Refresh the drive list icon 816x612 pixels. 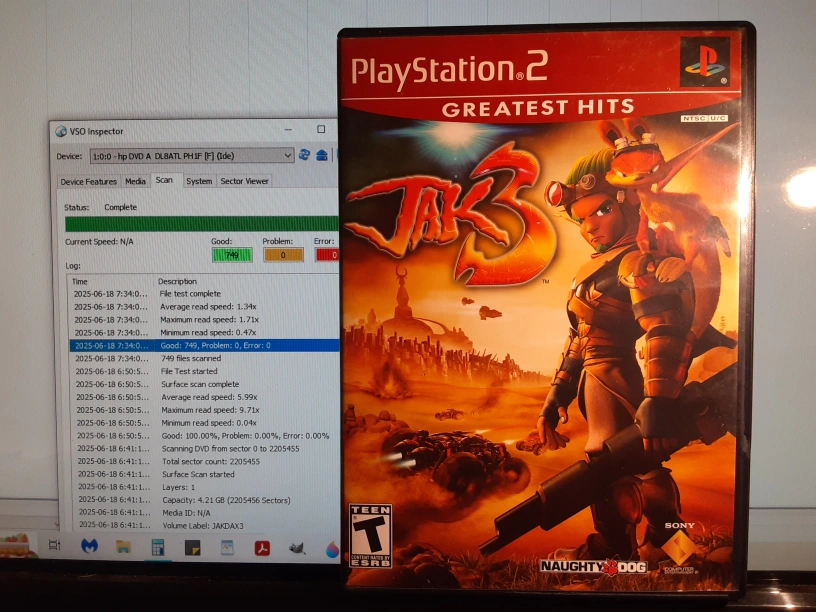pyautogui.click(x=305, y=155)
